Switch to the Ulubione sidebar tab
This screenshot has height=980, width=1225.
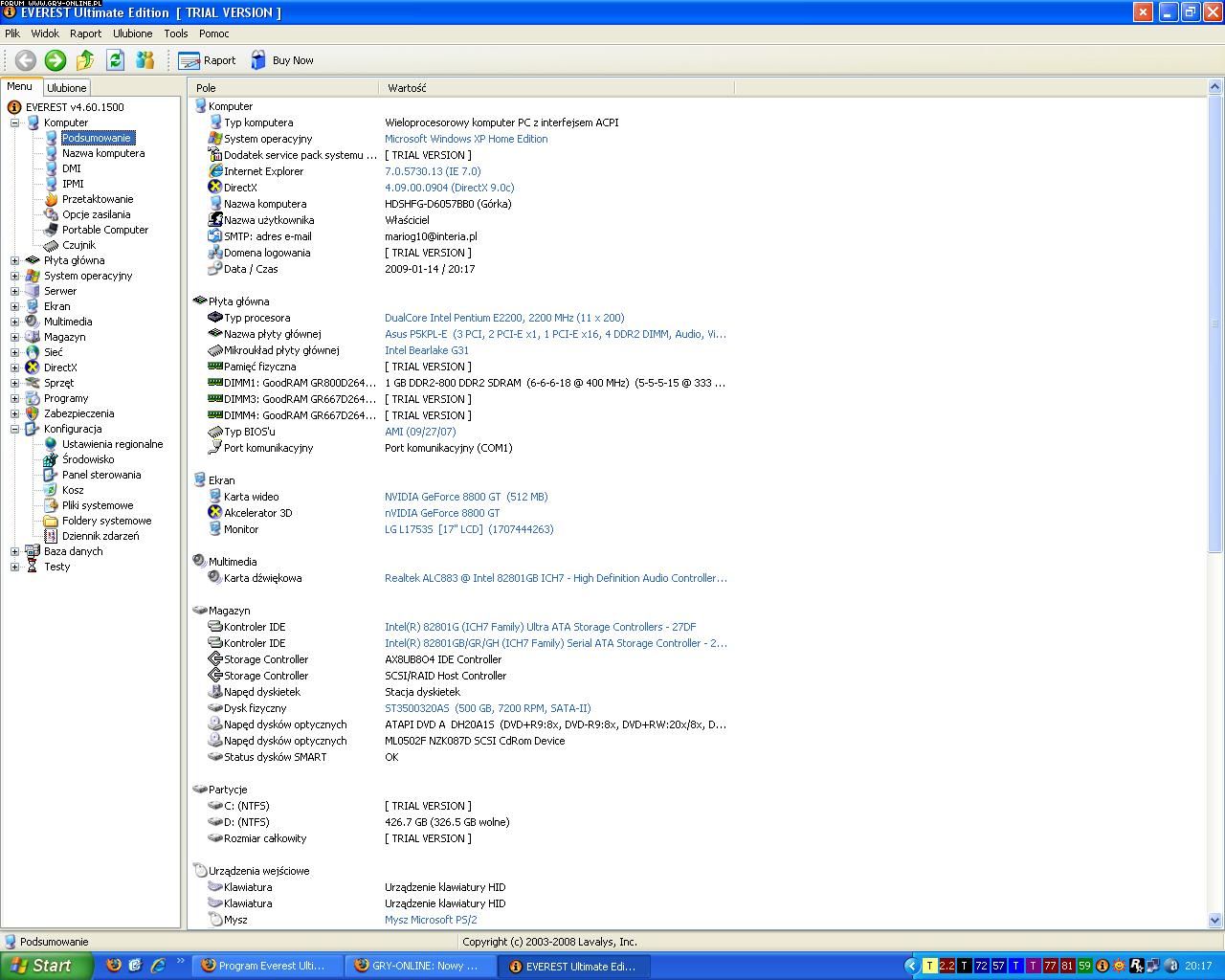click(x=67, y=87)
